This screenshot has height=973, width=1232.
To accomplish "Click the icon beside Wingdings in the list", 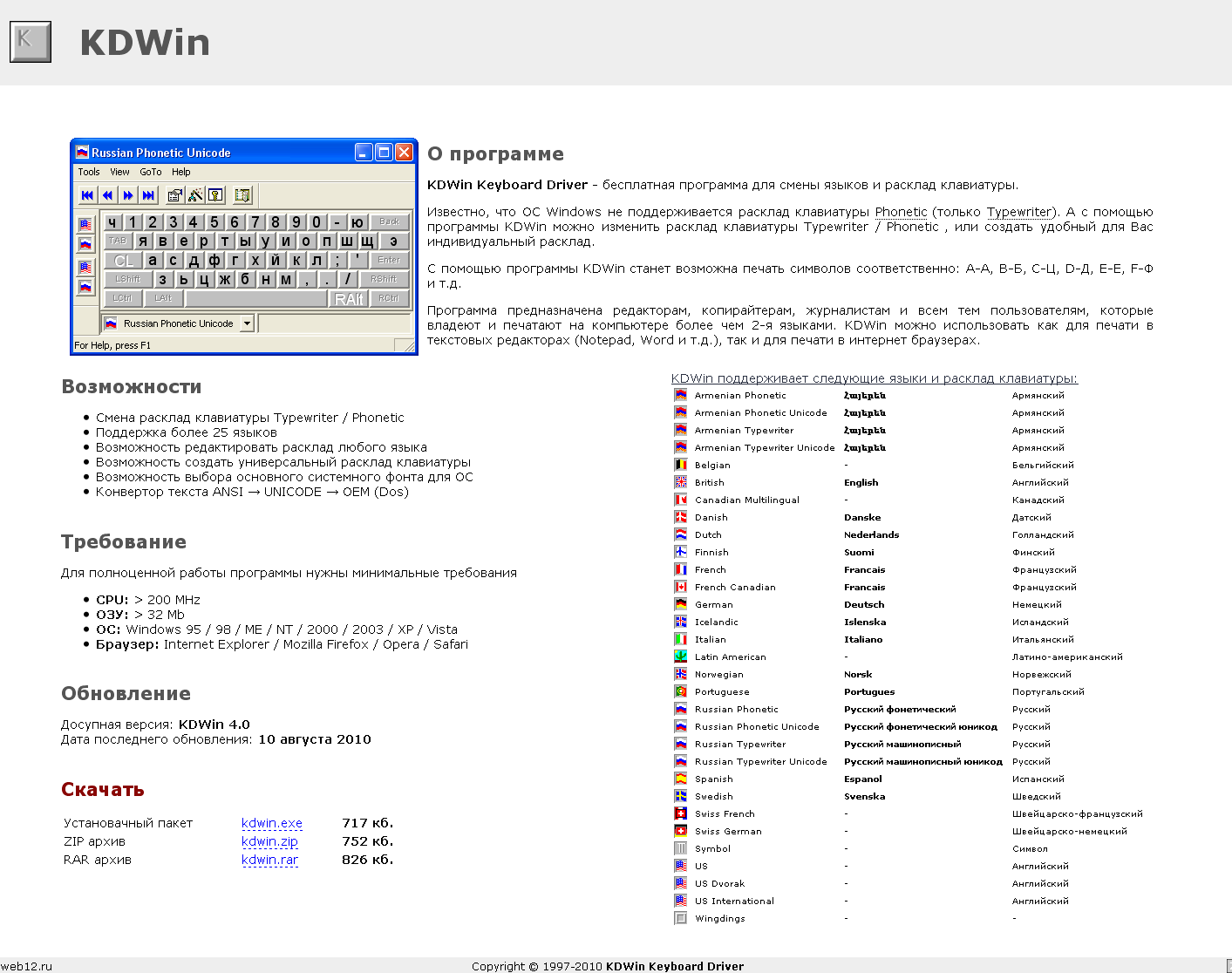I will tap(680, 918).
